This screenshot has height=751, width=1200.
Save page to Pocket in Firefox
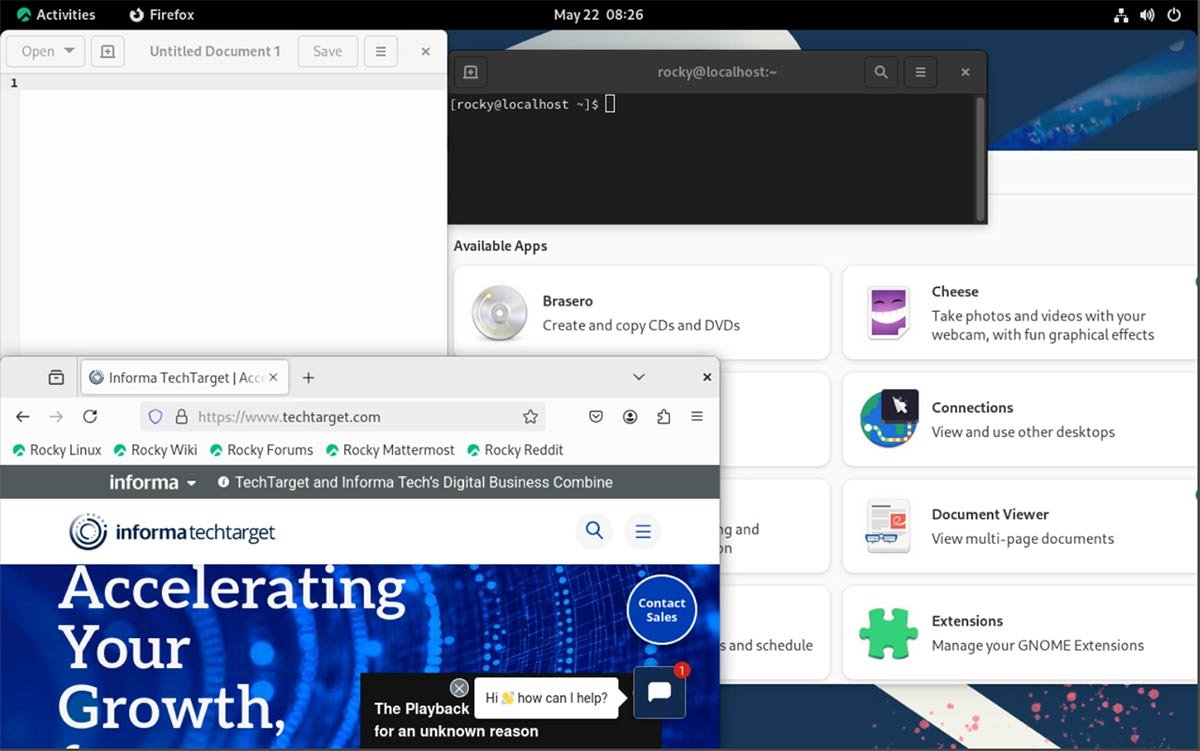596,416
